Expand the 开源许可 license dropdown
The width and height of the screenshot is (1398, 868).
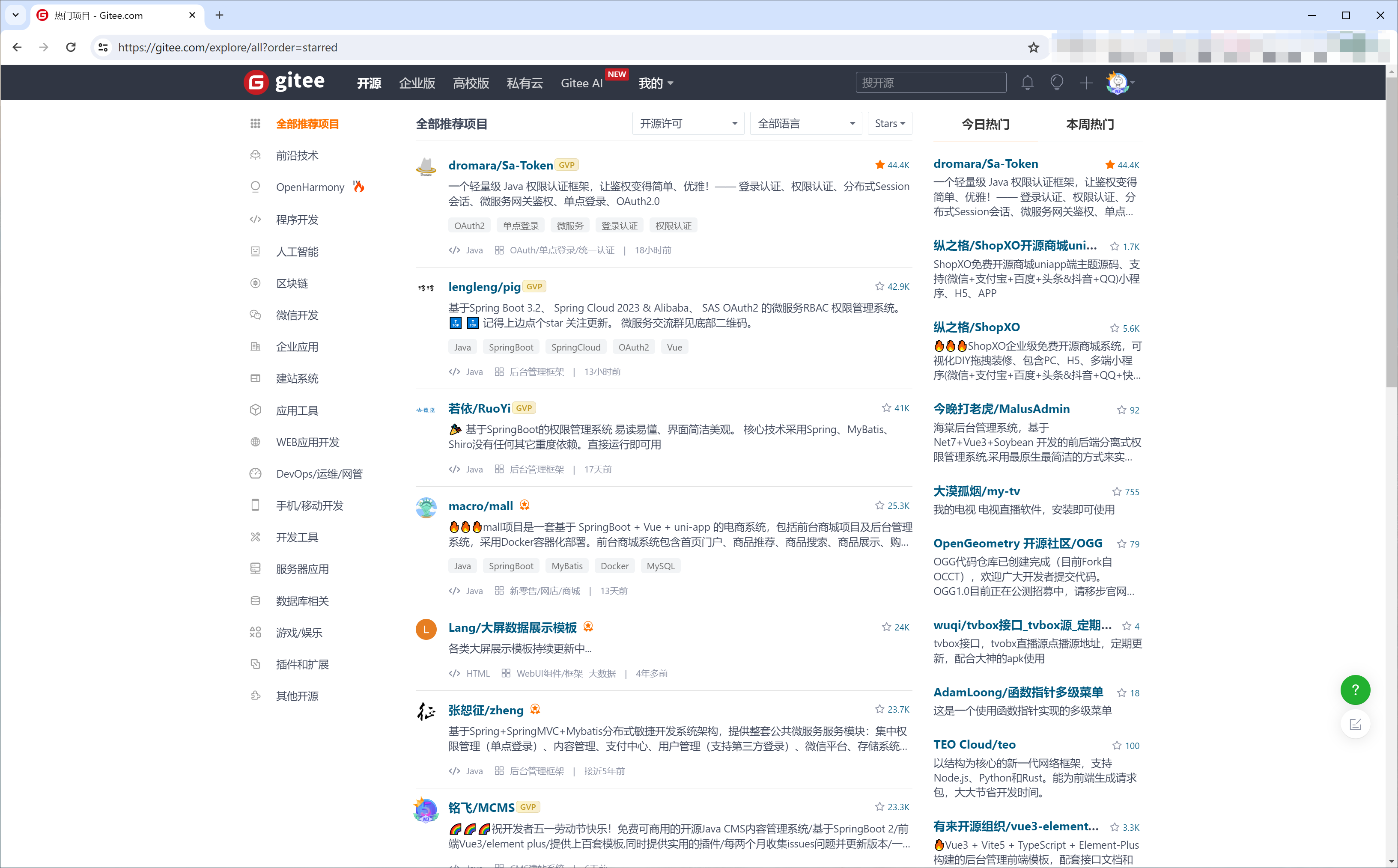pos(688,123)
